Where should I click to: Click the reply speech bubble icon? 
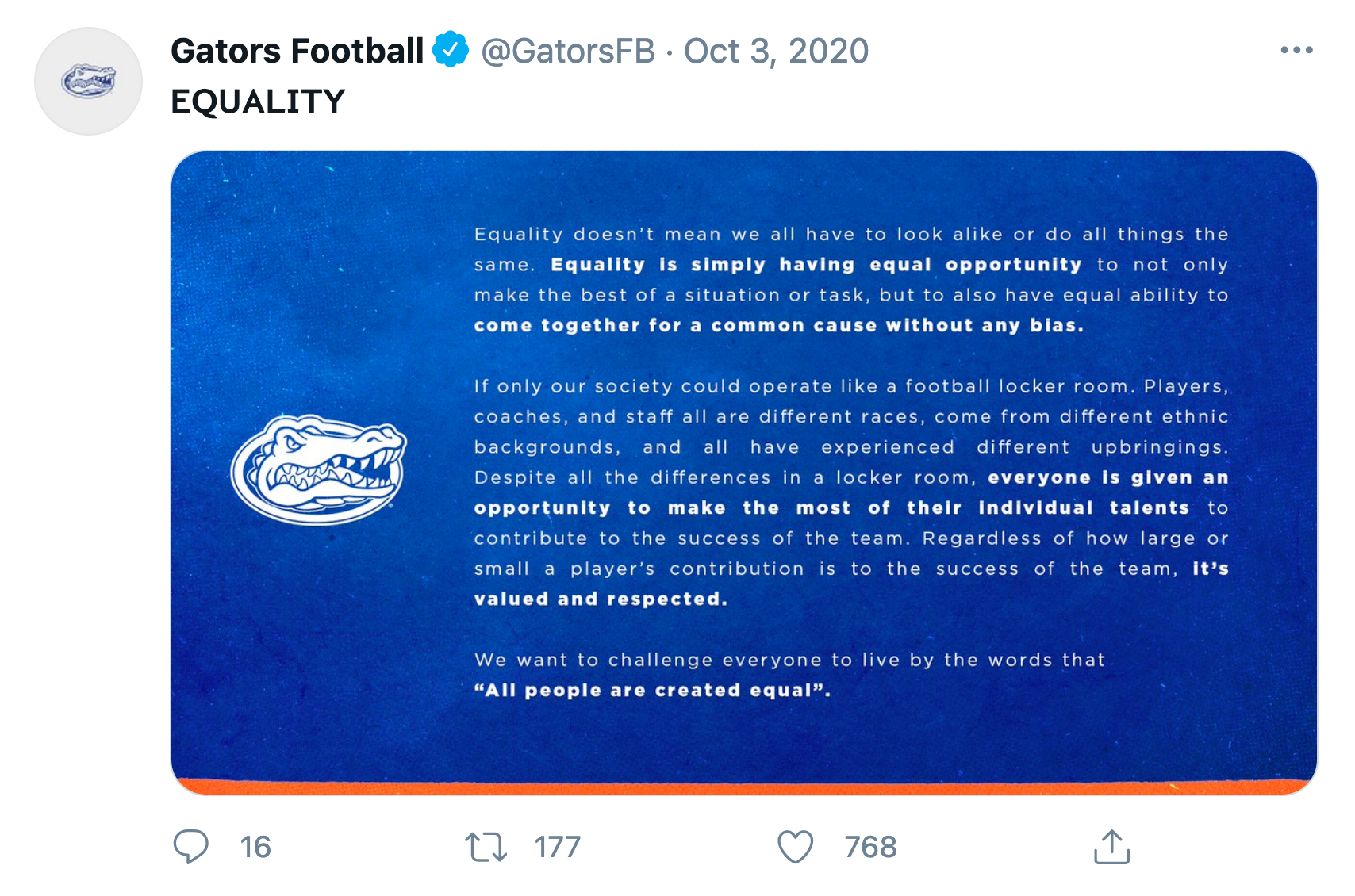click(191, 847)
